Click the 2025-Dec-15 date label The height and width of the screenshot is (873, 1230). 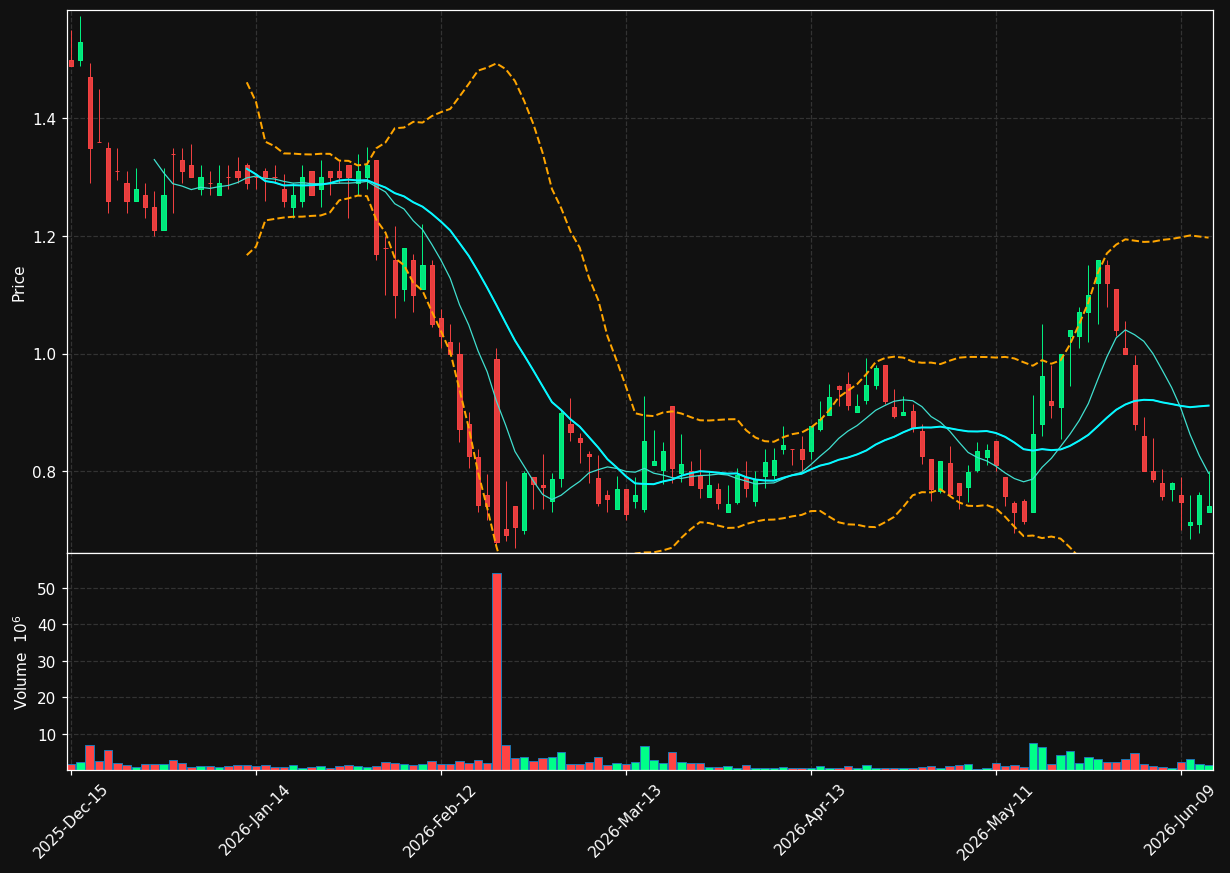point(70,821)
